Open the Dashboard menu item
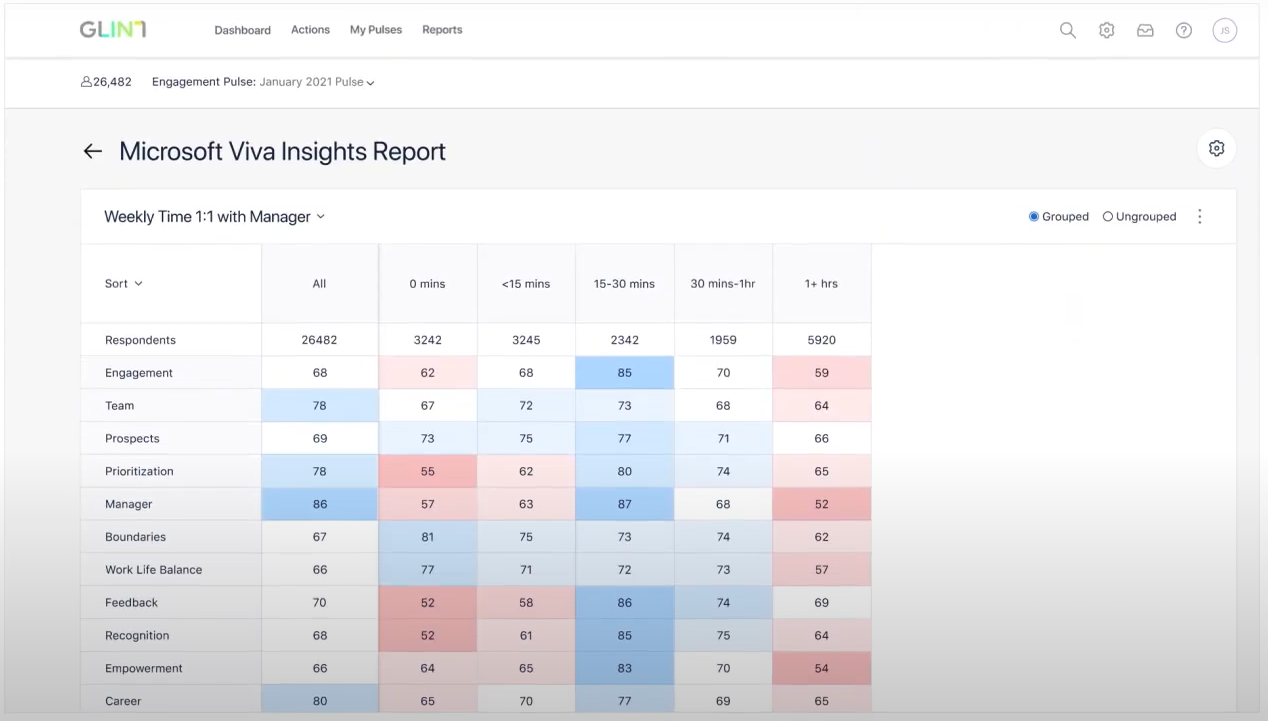 tap(242, 30)
